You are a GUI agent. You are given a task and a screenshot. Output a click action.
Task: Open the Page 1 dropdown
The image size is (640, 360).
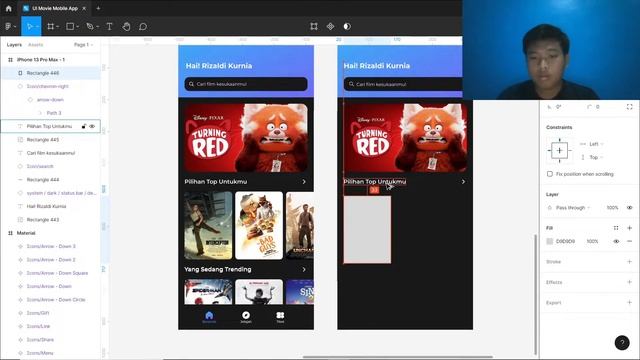coord(84,45)
